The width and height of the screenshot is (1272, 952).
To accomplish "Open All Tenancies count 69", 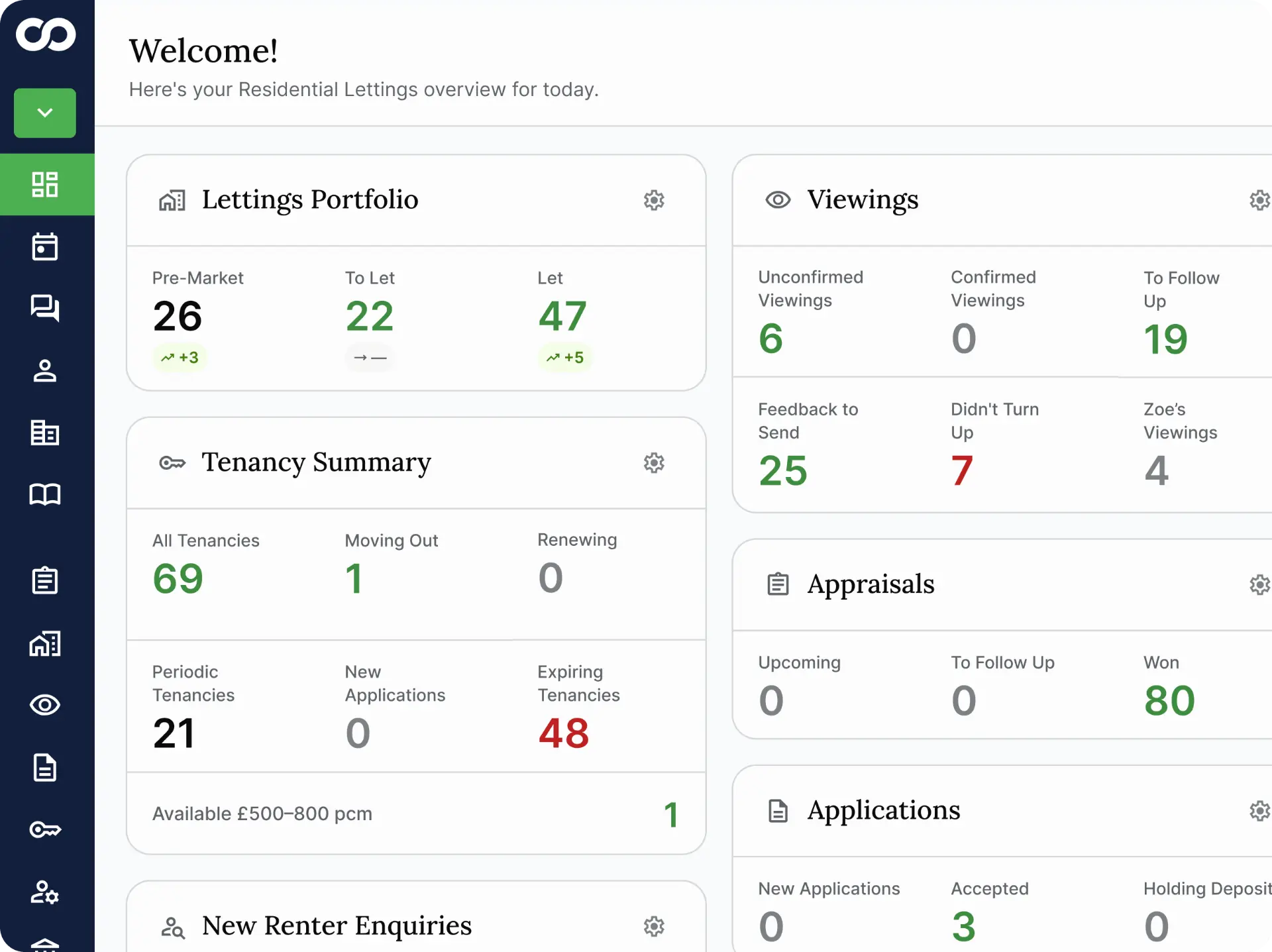I will [178, 578].
